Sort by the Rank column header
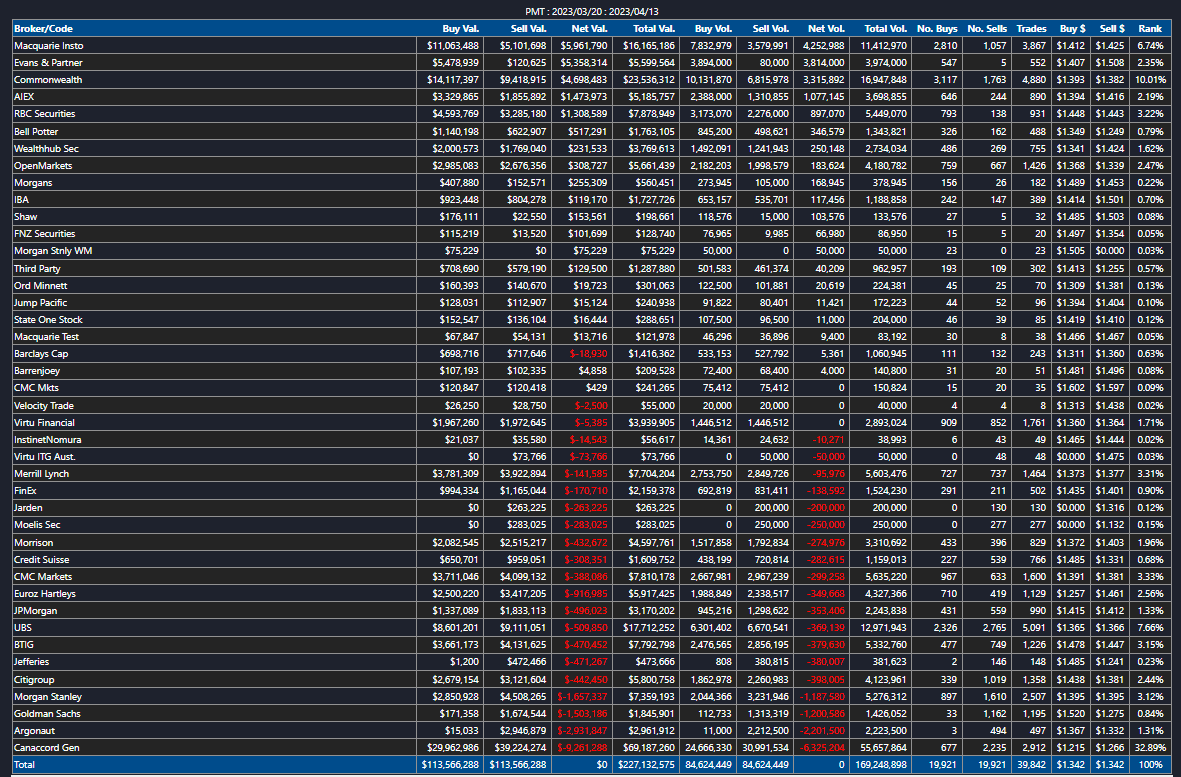The image size is (1181, 777). (1150, 29)
